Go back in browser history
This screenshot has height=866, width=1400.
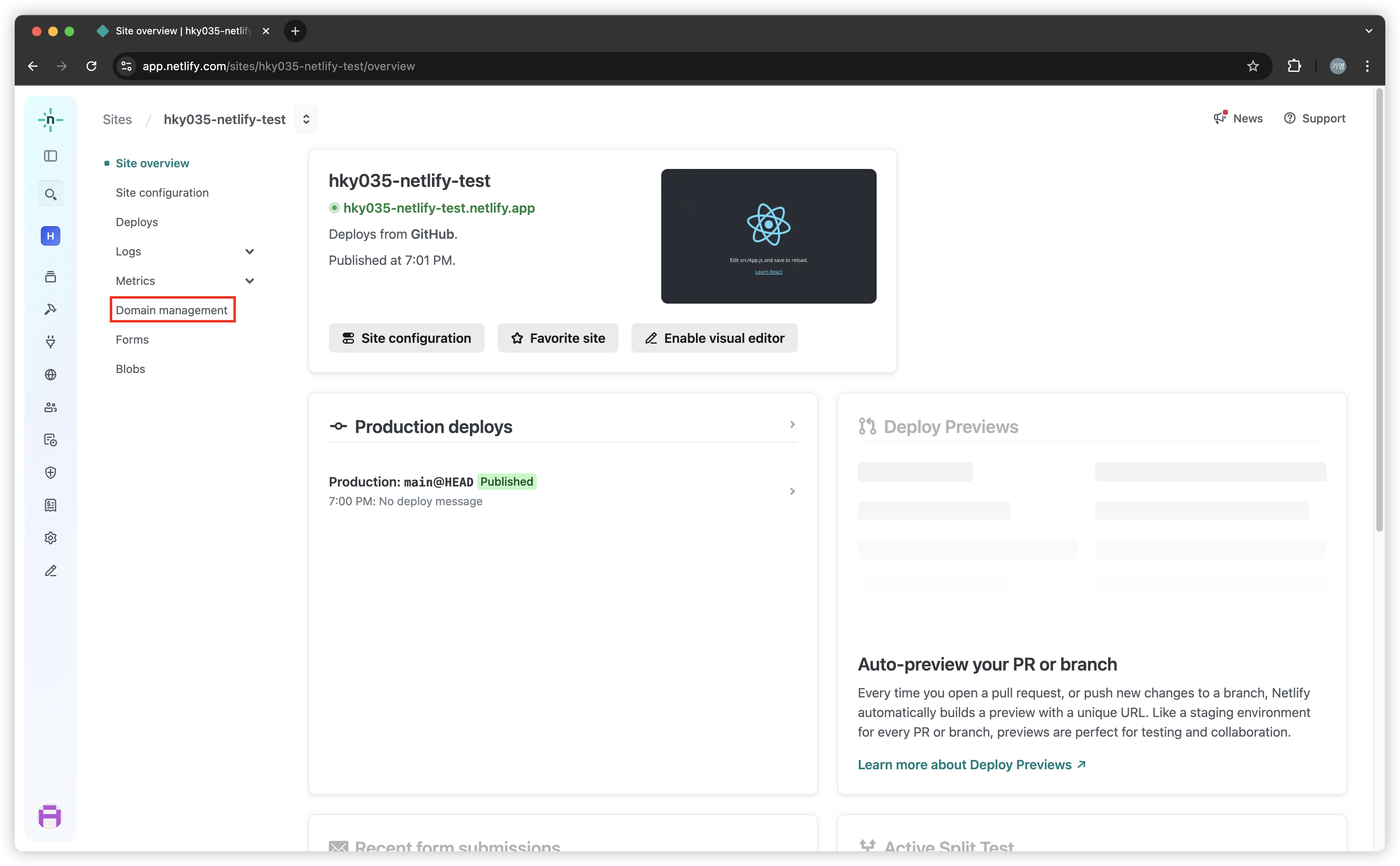point(33,66)
